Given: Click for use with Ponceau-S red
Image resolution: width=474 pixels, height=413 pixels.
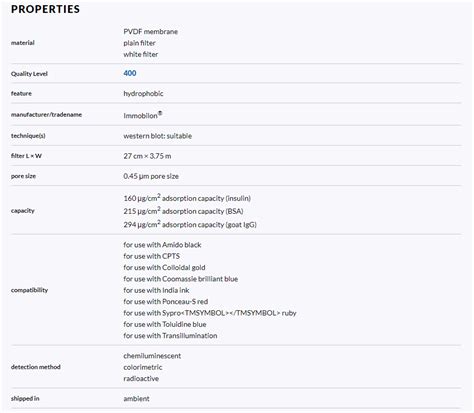Looking at the screenshot, I should (x=166, y=302).
